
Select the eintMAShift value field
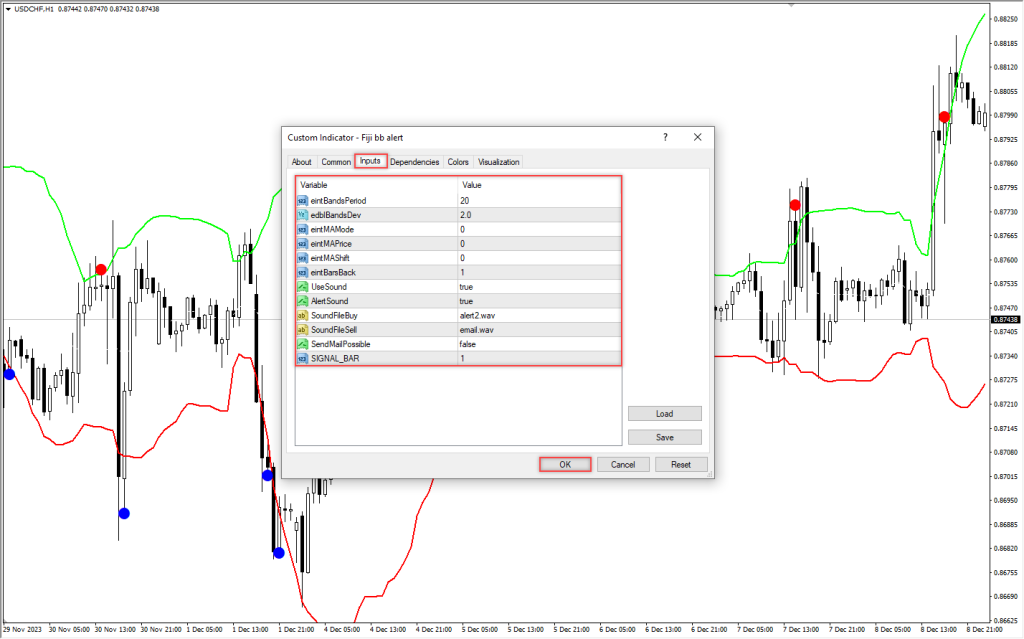pyautogui.click(x=539, y=258)
